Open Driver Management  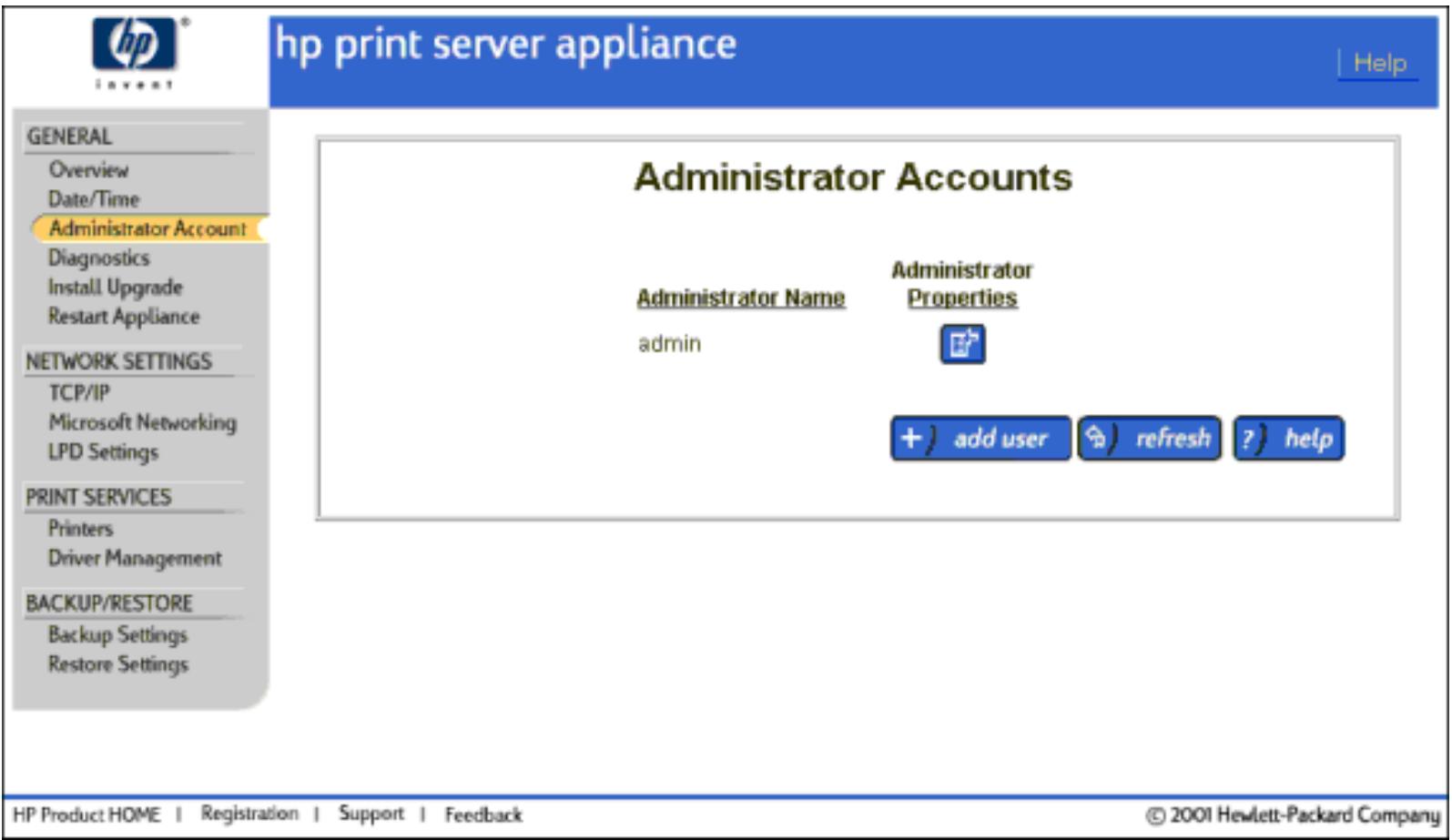coord(135,558)
